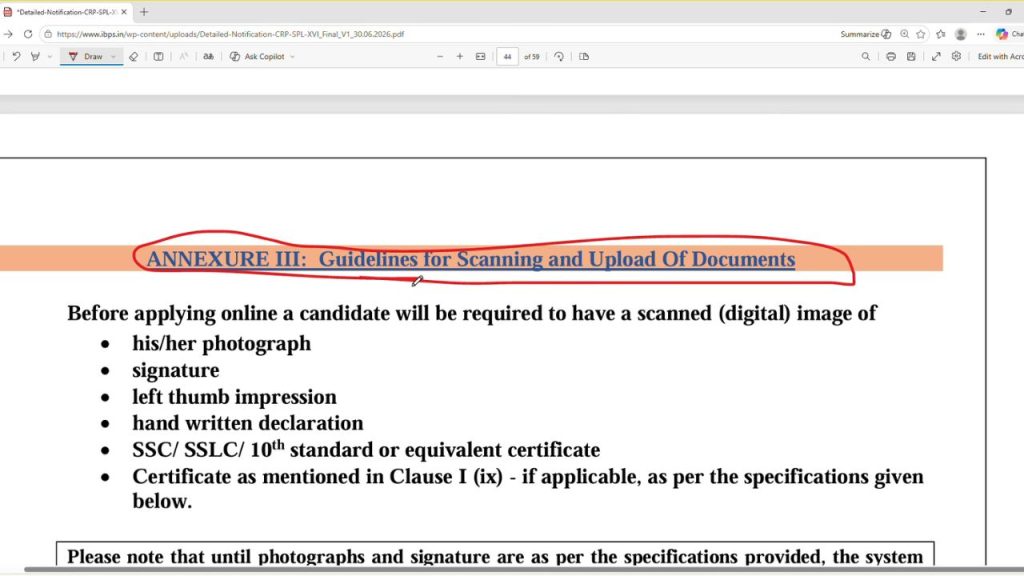Click the page number field showing 44
This screenshot has height=576, width=1024.
507,57
